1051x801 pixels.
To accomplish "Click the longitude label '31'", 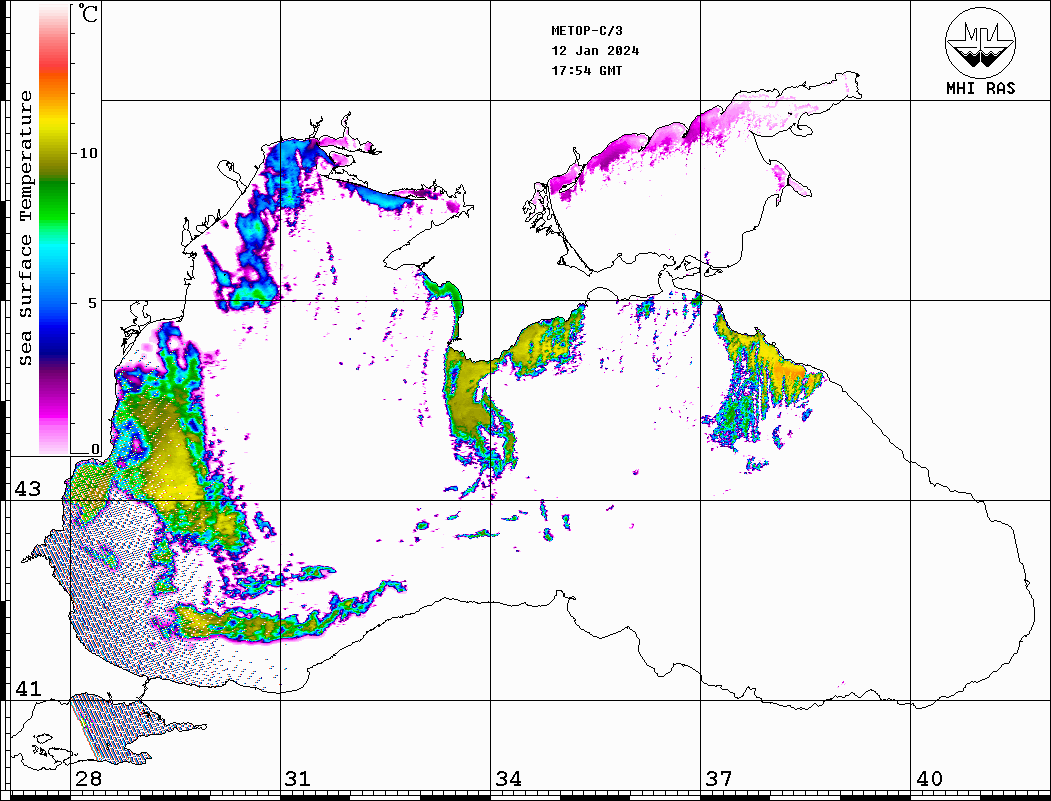I will tap(298, 779).
